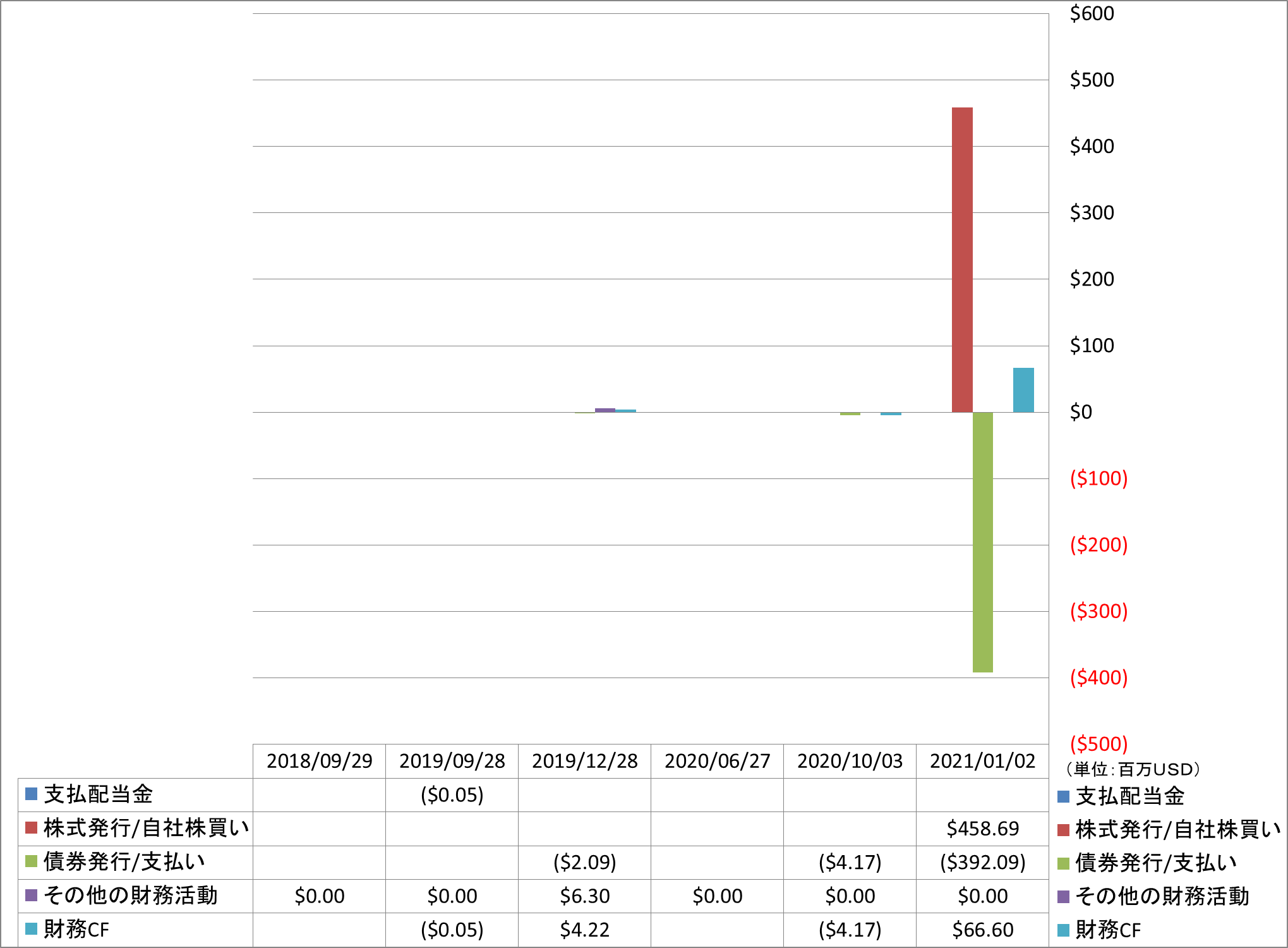Select the 2018/09/29 column header
This screenshot has height=948, width=1288.
320,761
